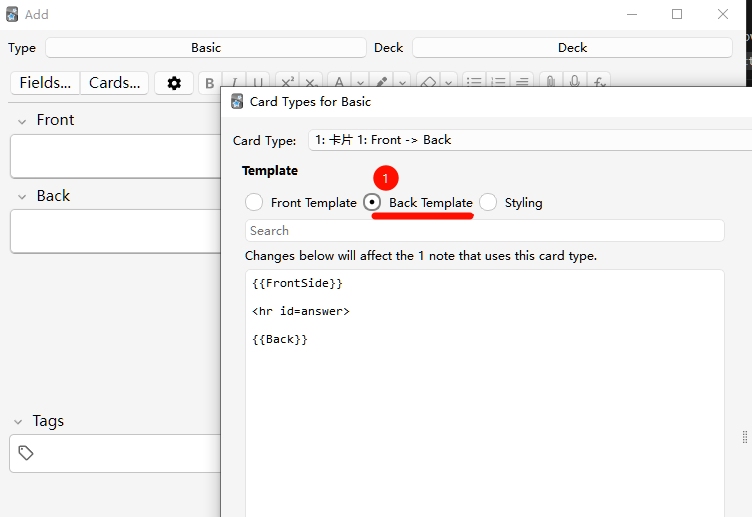Apply subscript formatting
Image resolution: width=752 pixels, height=517 pixels.
coord(311,81)
